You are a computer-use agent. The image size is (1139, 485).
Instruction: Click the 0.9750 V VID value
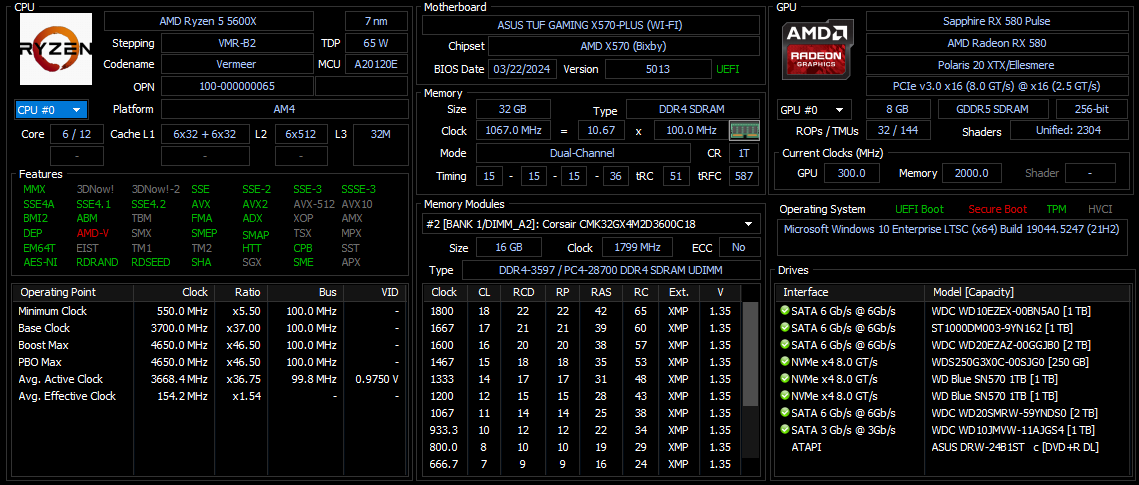(376, 379)
